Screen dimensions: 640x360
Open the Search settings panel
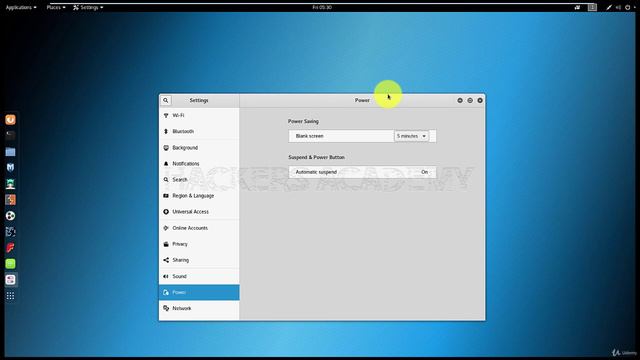199,180
